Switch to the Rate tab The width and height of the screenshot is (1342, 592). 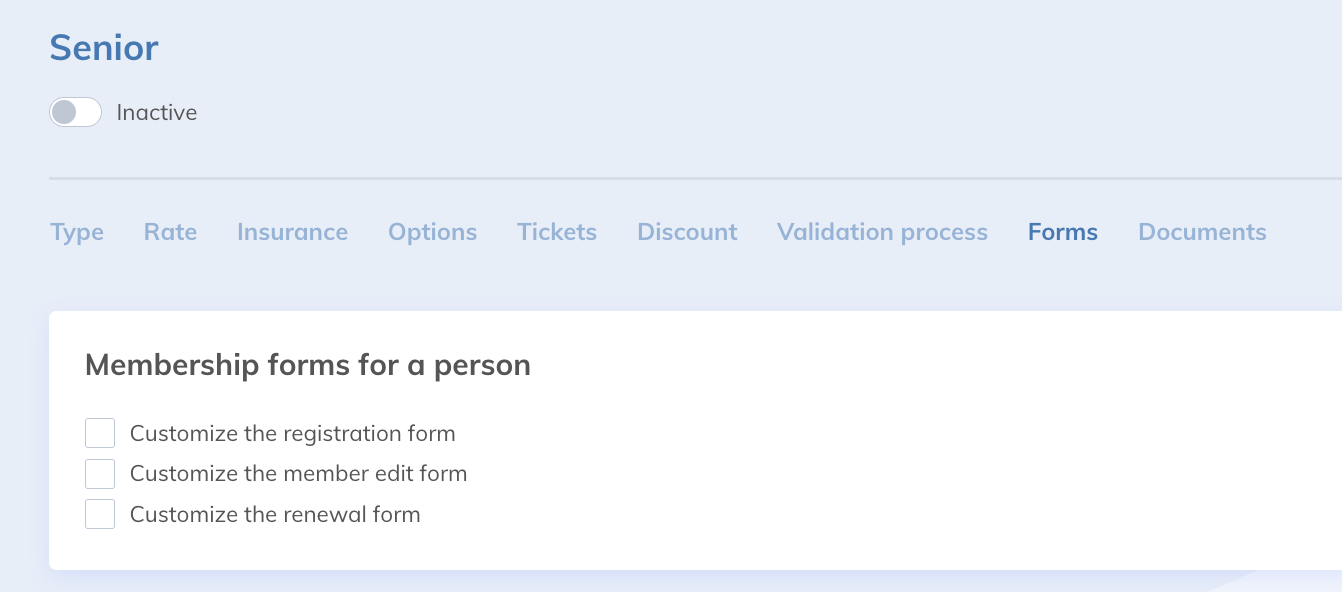170,232
